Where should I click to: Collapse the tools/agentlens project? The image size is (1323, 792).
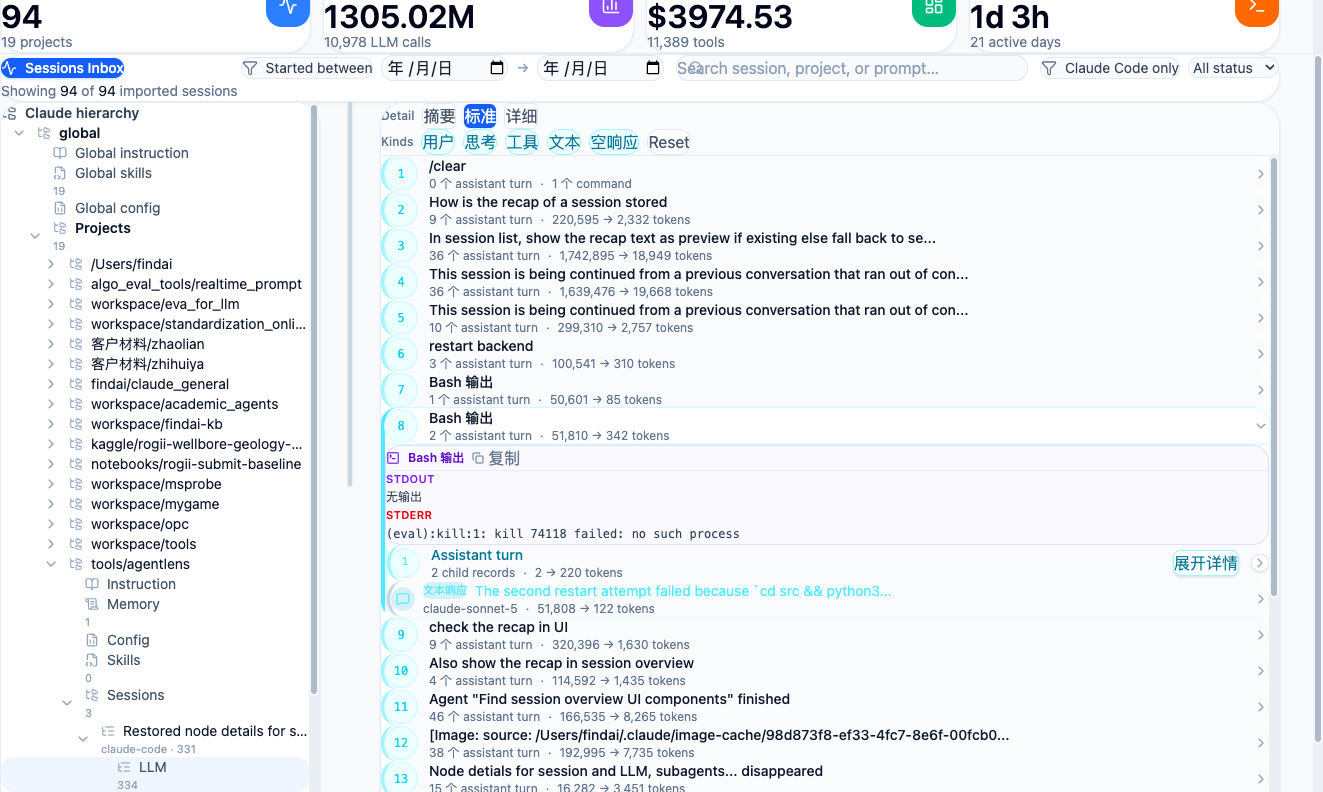click(x=51, y=564)
